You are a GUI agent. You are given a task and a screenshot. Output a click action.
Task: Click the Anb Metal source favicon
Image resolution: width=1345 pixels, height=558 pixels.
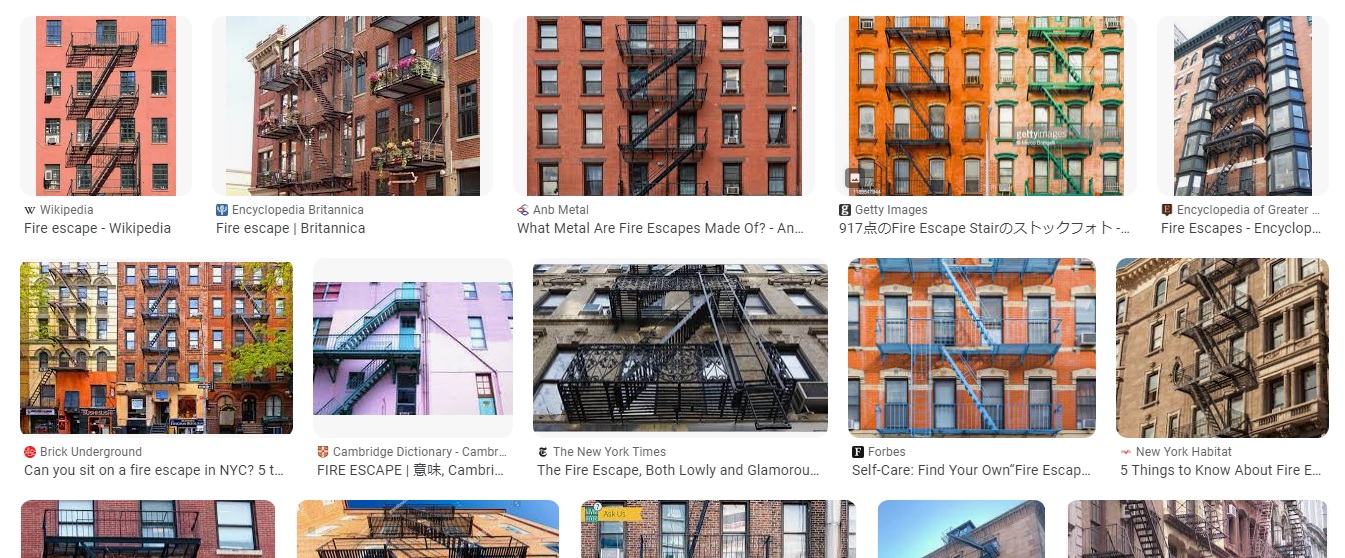tap(523, 210)
